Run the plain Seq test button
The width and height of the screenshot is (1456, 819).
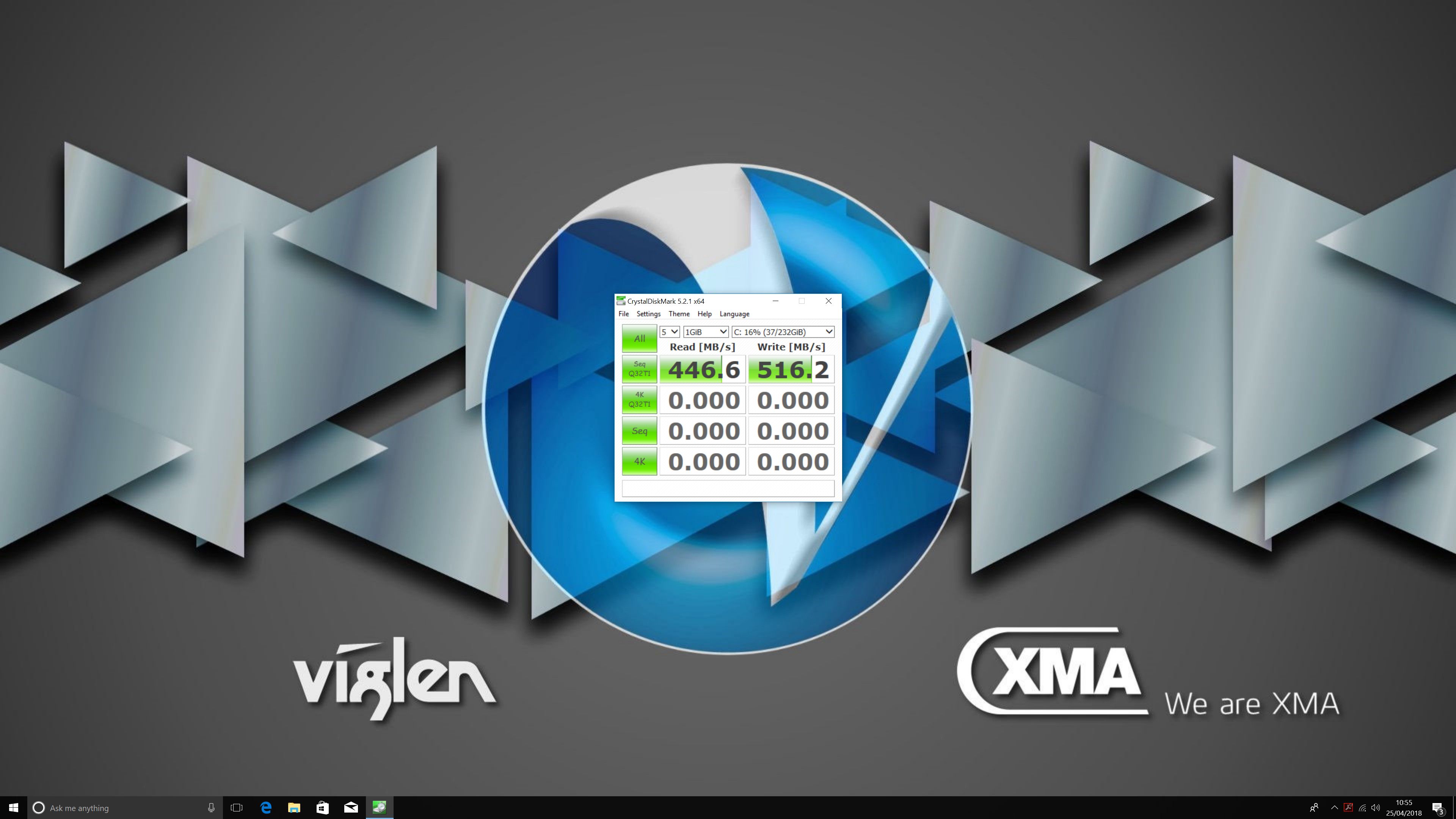[x=639, y=431]
